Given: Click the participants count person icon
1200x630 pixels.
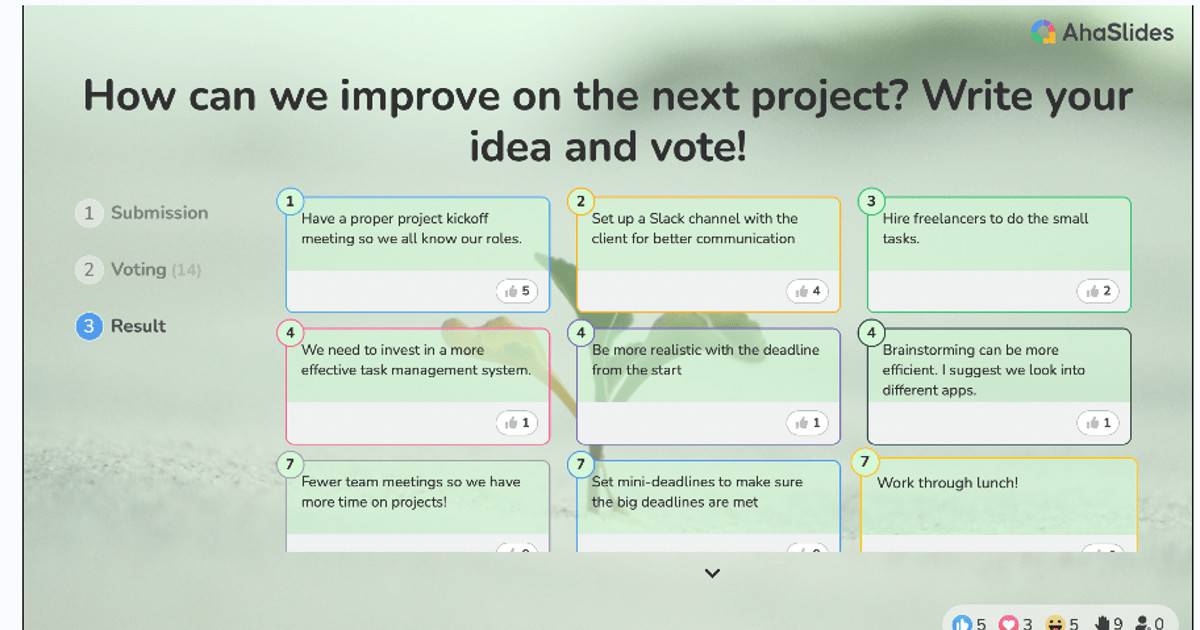Looking at the screenshot, I should 1143,623.
